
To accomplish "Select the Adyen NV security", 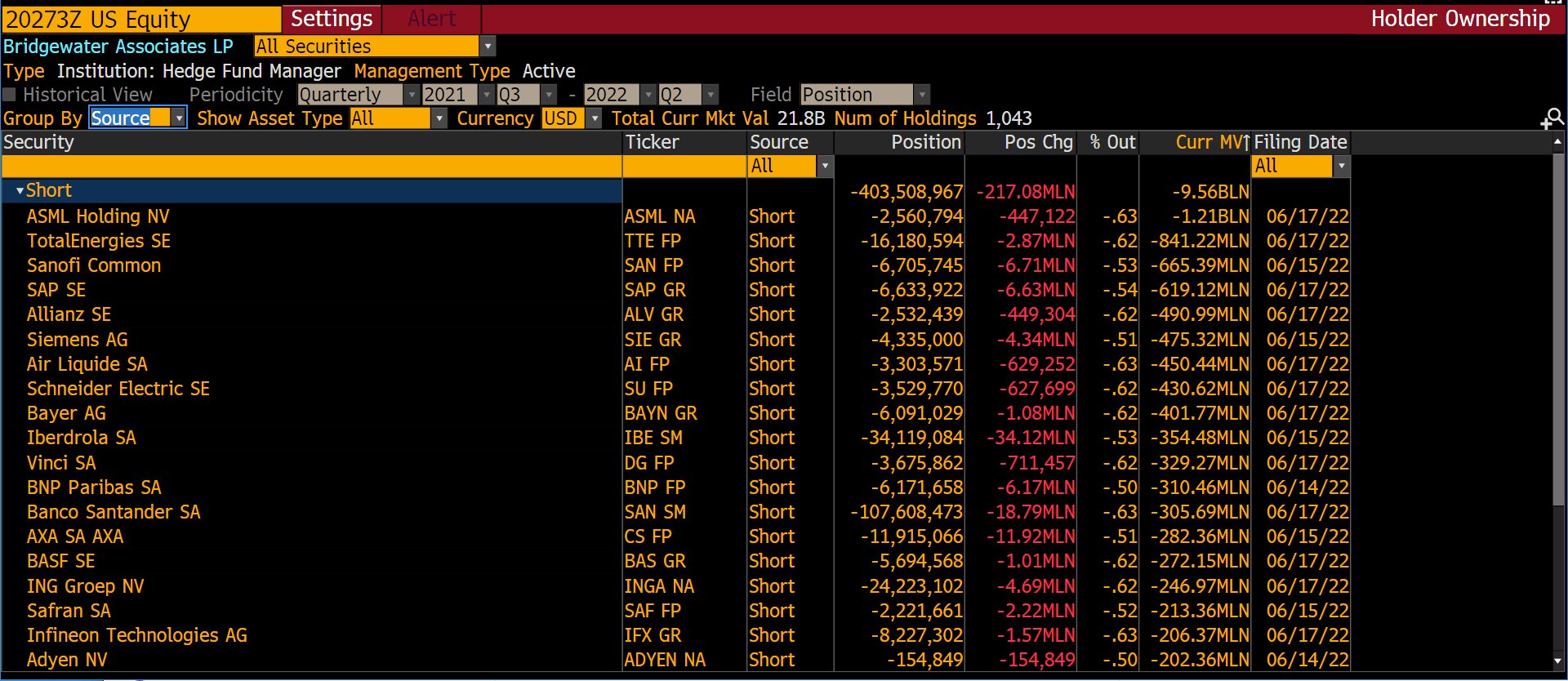I will [67, 660].
